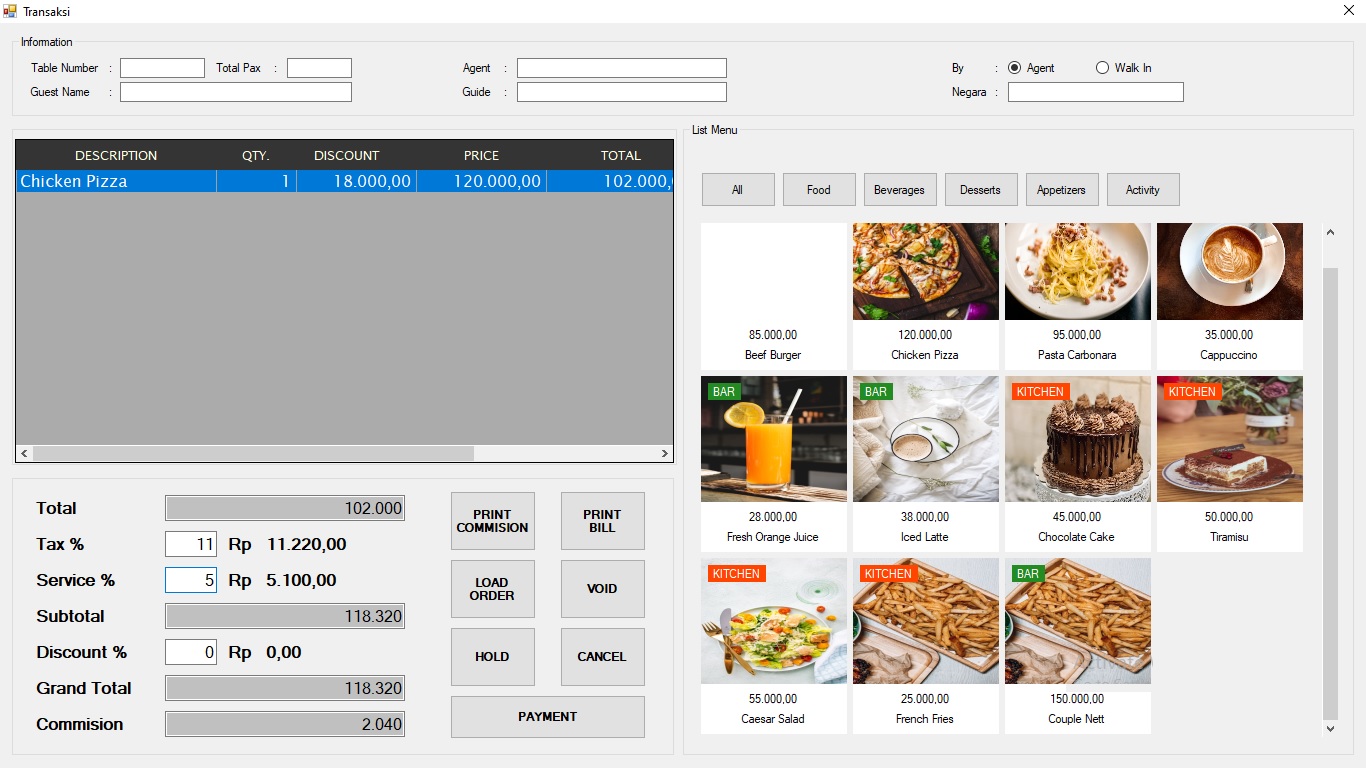This screenshot has width=1366, height=768.
Task: Click right arrow of order table scrollbar
Action: (665, 454)
